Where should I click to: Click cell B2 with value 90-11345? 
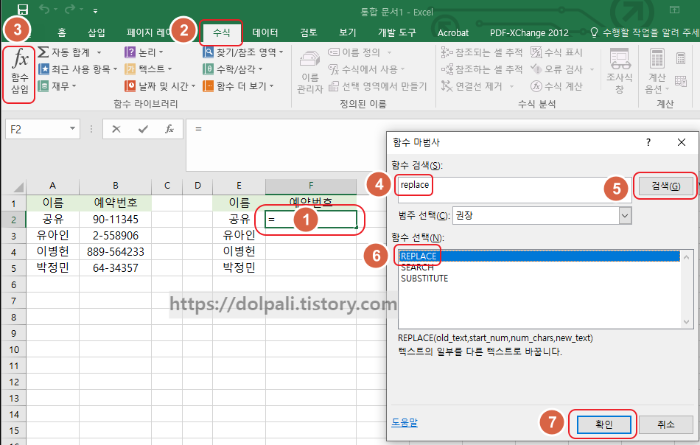[115, 219]
